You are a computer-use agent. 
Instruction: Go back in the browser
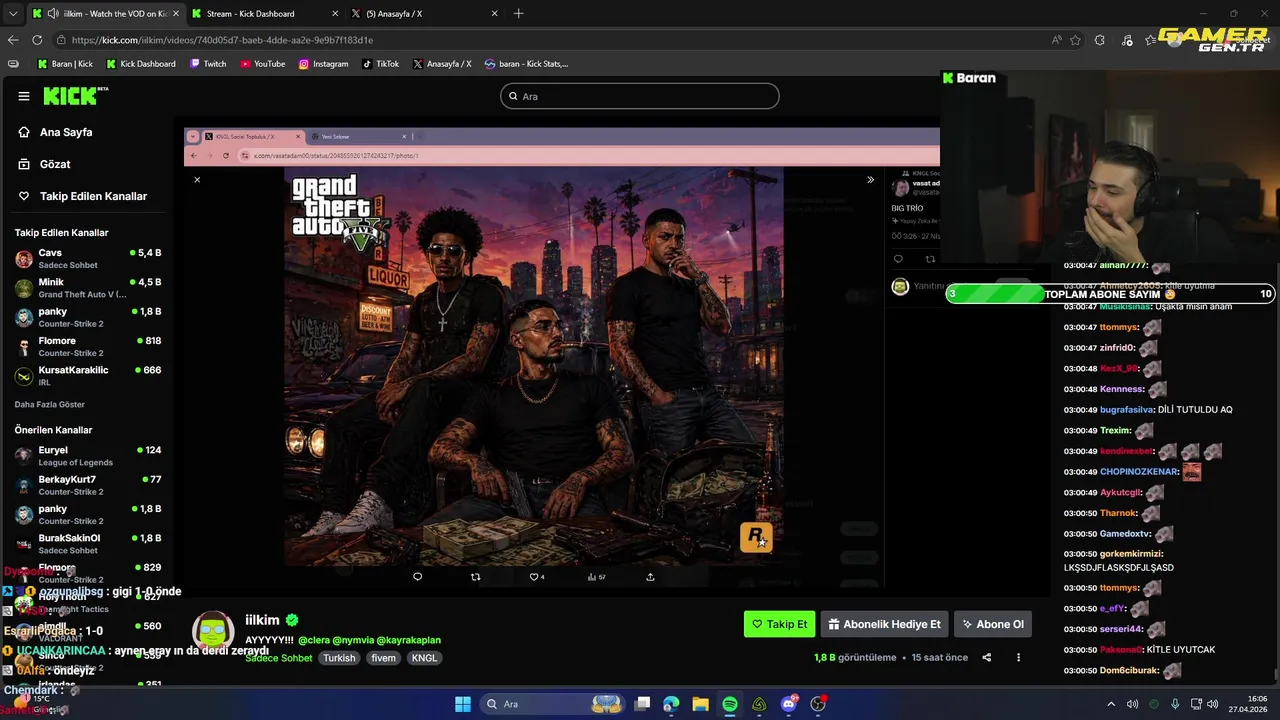tap(13, 40)
